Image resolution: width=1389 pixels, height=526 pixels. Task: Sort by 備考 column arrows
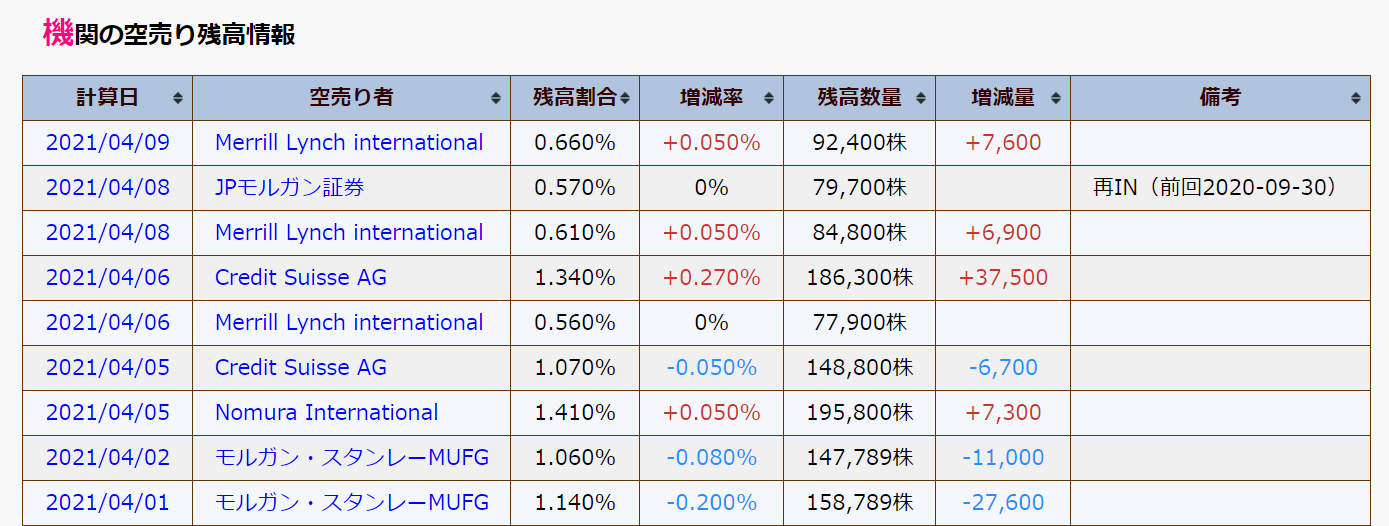(1355, 98)
